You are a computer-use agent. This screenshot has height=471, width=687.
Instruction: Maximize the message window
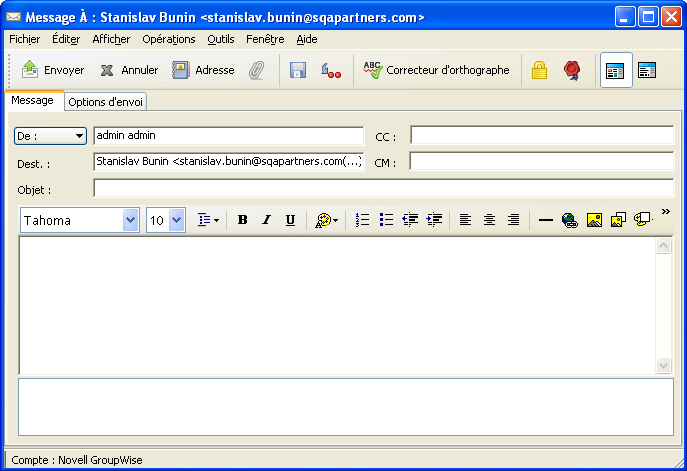(648, 17)
